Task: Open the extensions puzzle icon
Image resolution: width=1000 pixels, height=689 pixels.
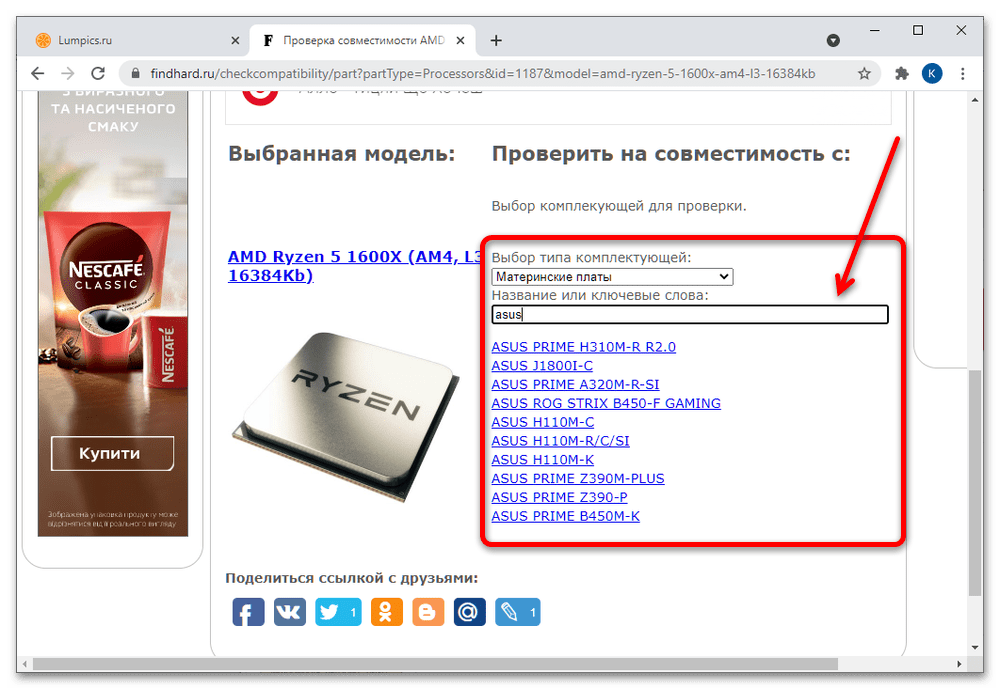Action: (902, 73)
